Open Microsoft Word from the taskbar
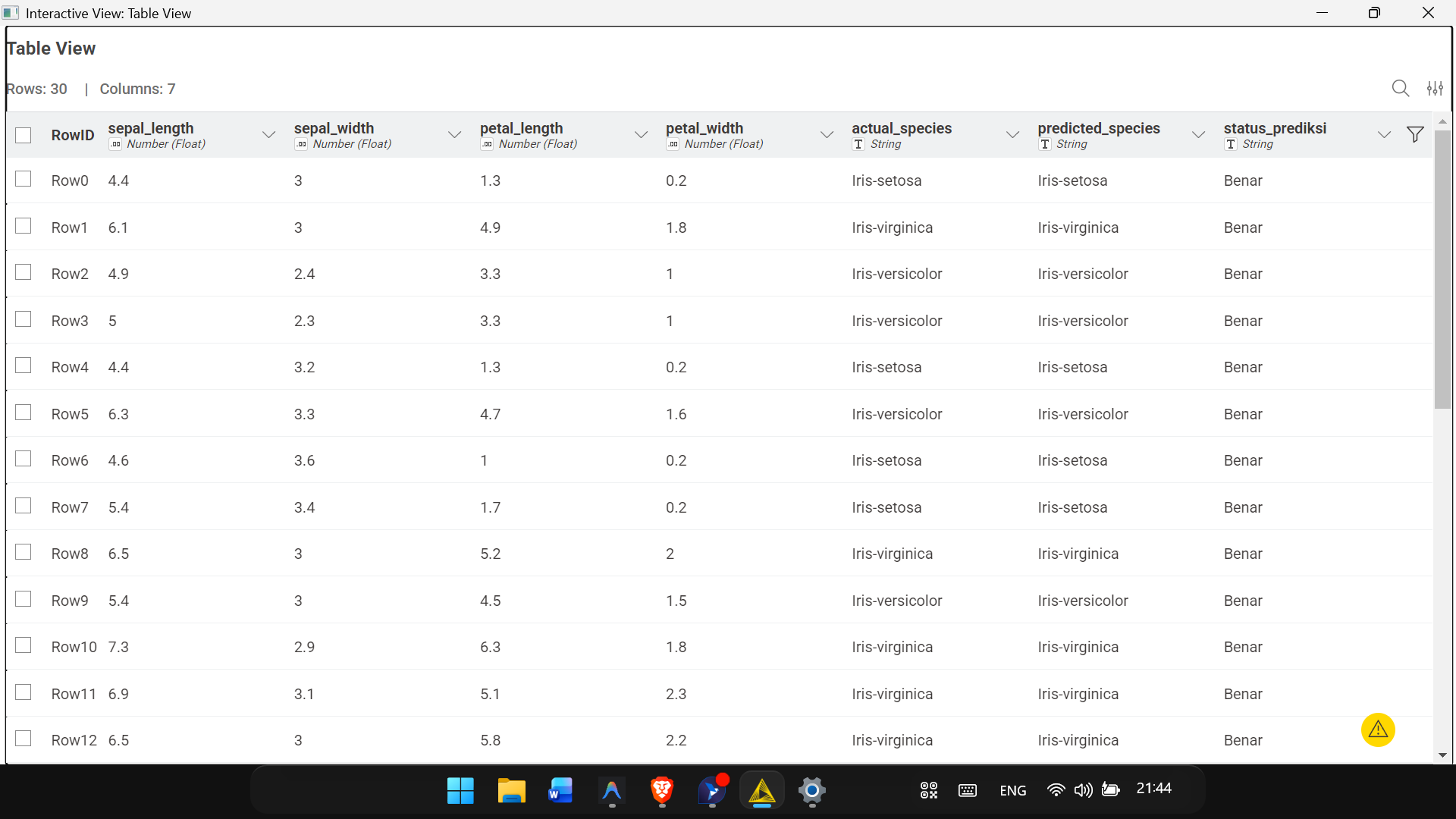 [561, 790]
